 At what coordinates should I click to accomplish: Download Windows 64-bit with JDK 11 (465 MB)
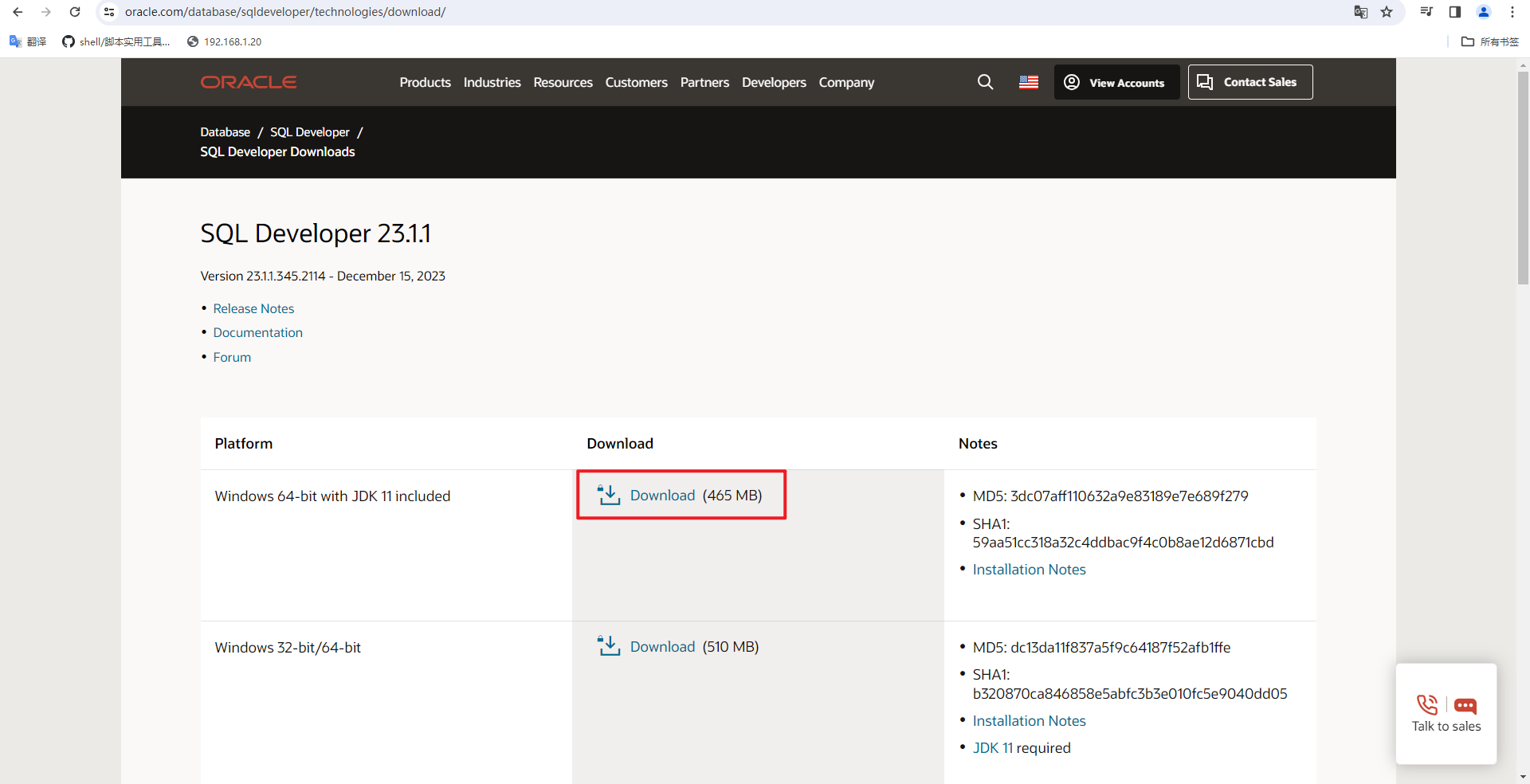(662, 496)
